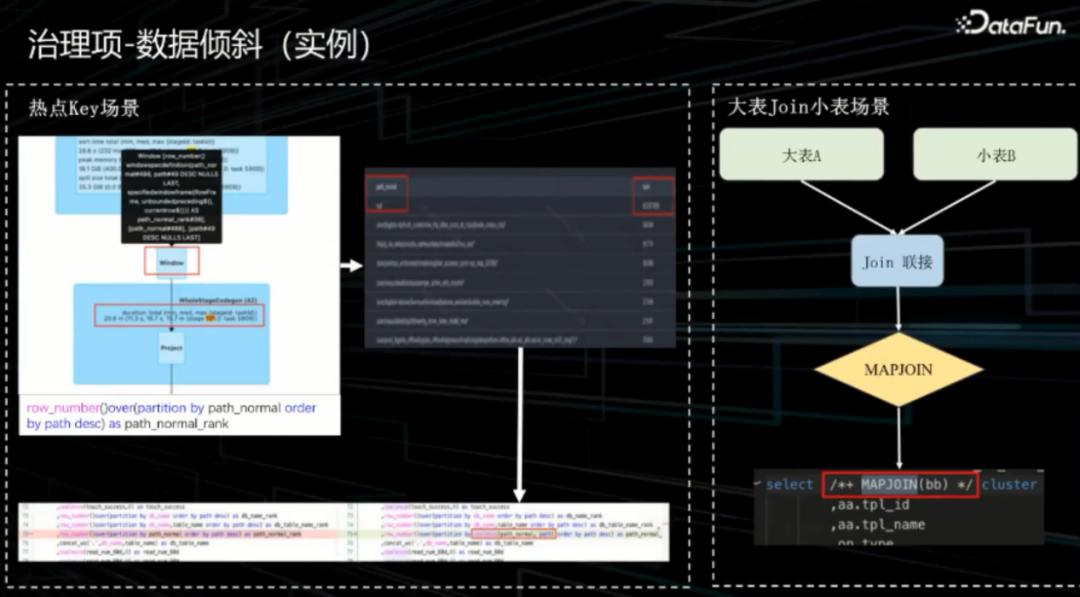
Task: Click the ,aa.tpl_name line
Action: [879, 525]
